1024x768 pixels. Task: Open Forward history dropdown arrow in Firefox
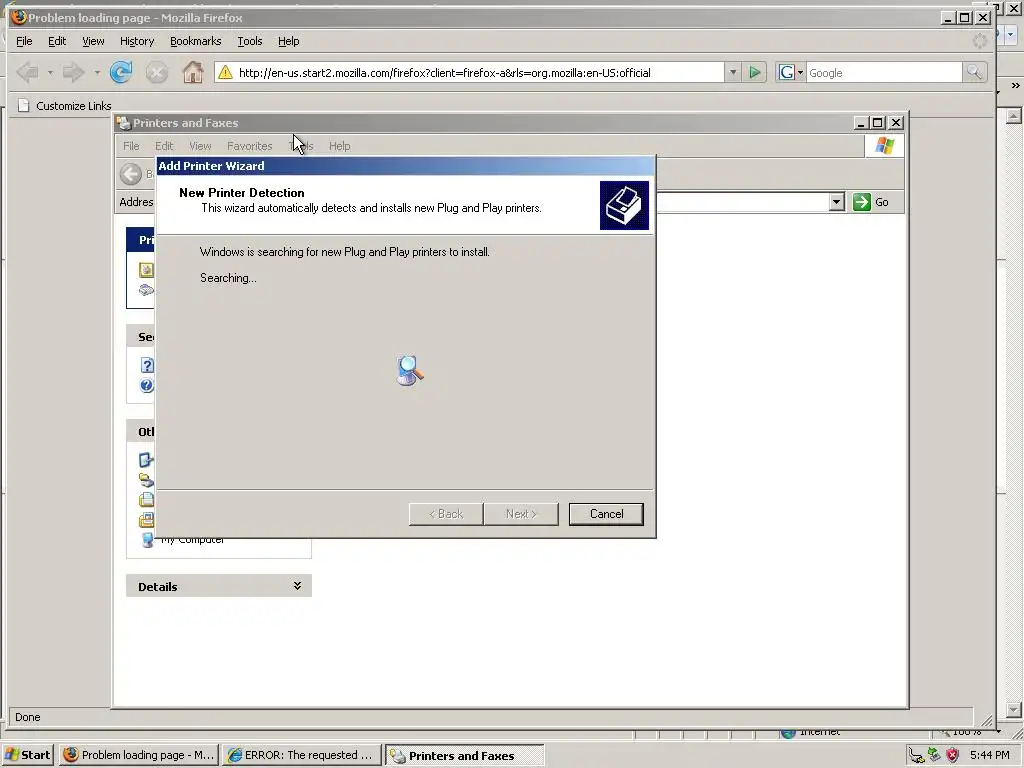(x=97, y=72)
